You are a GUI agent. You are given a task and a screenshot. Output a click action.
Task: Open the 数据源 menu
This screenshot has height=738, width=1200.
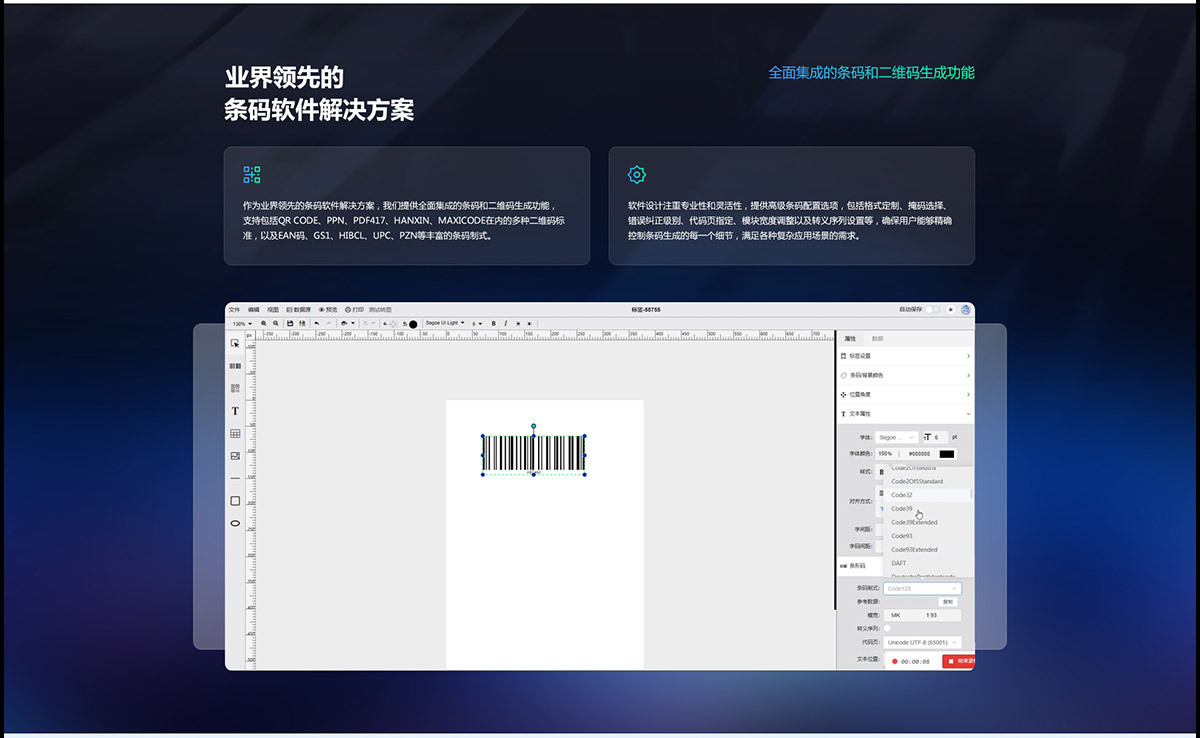coord(298,310)
